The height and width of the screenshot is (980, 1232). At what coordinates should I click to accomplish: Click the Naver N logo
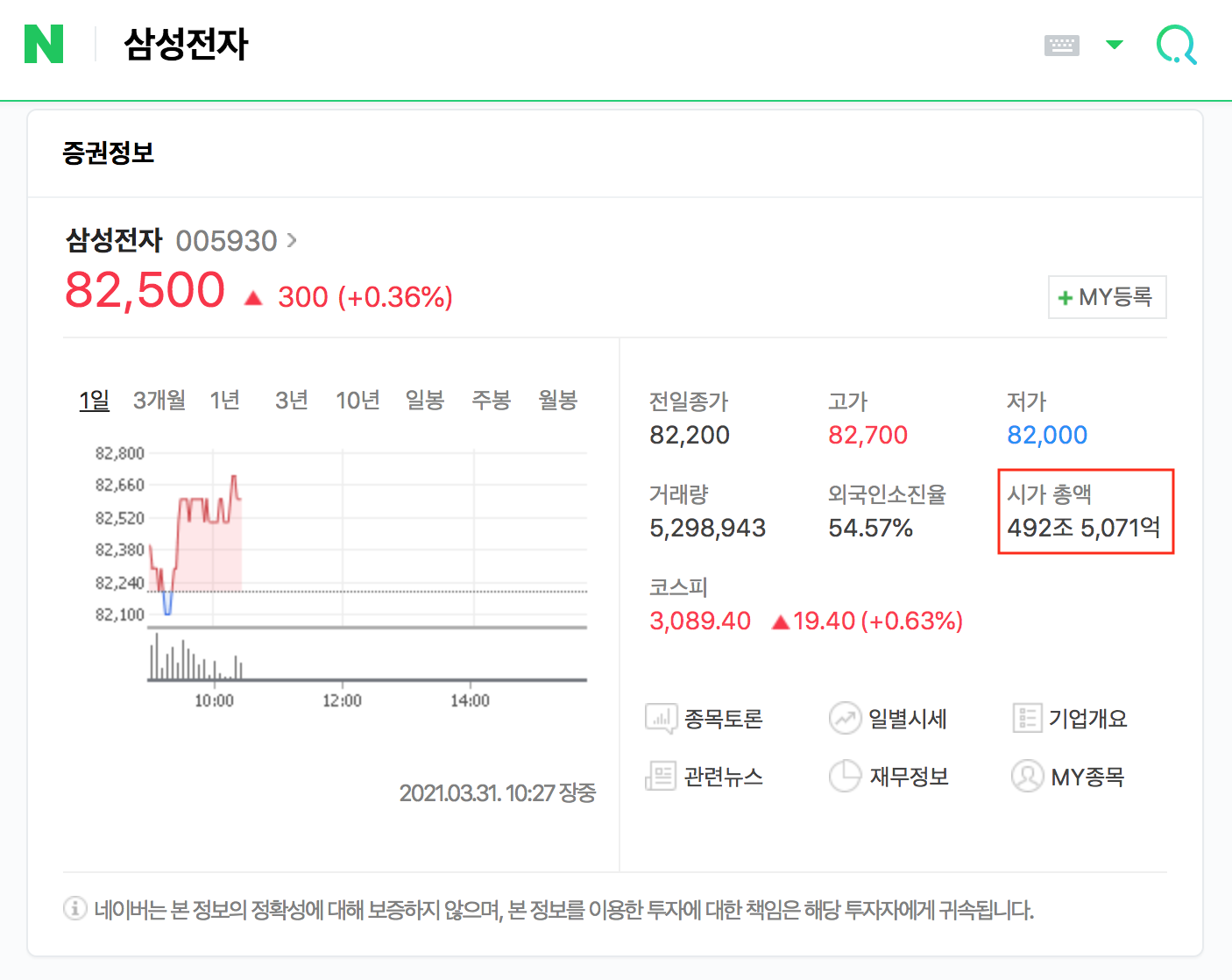43,44
